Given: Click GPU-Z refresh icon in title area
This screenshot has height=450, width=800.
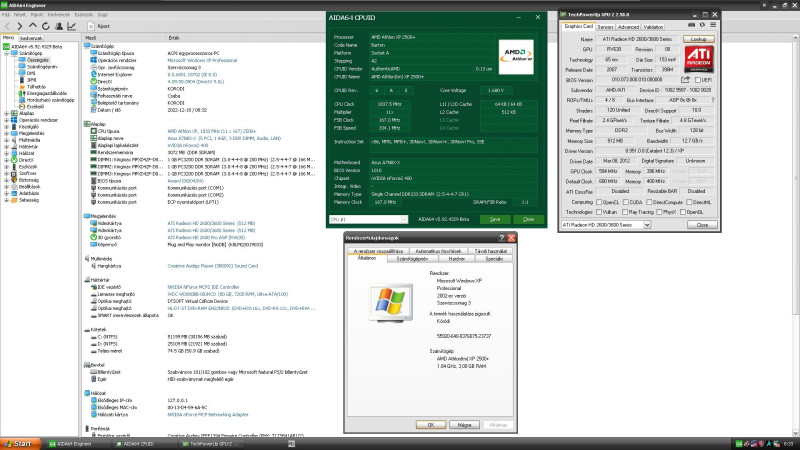Looking at the screenshot, I should [702, 24].
